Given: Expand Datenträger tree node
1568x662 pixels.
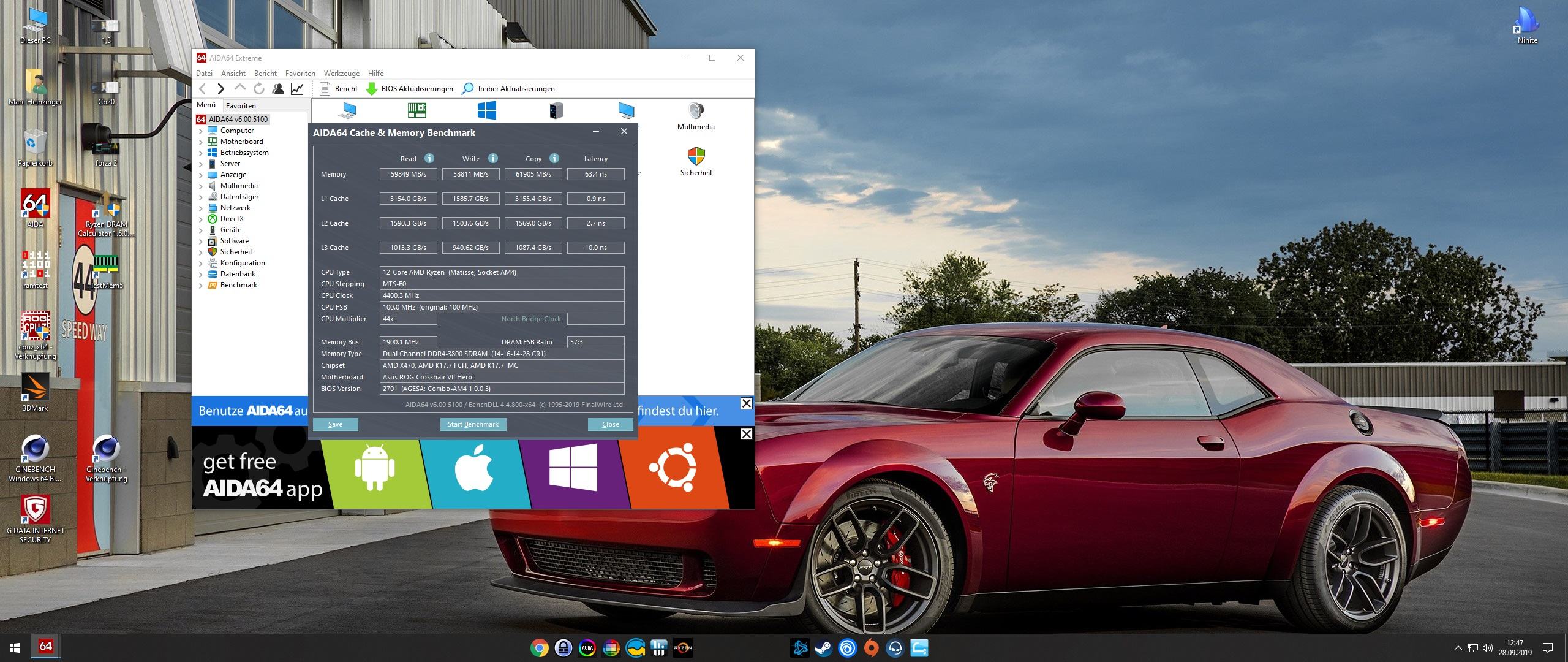Looking at the screenshot, I should pyautogui.click(x=200, y=197).
